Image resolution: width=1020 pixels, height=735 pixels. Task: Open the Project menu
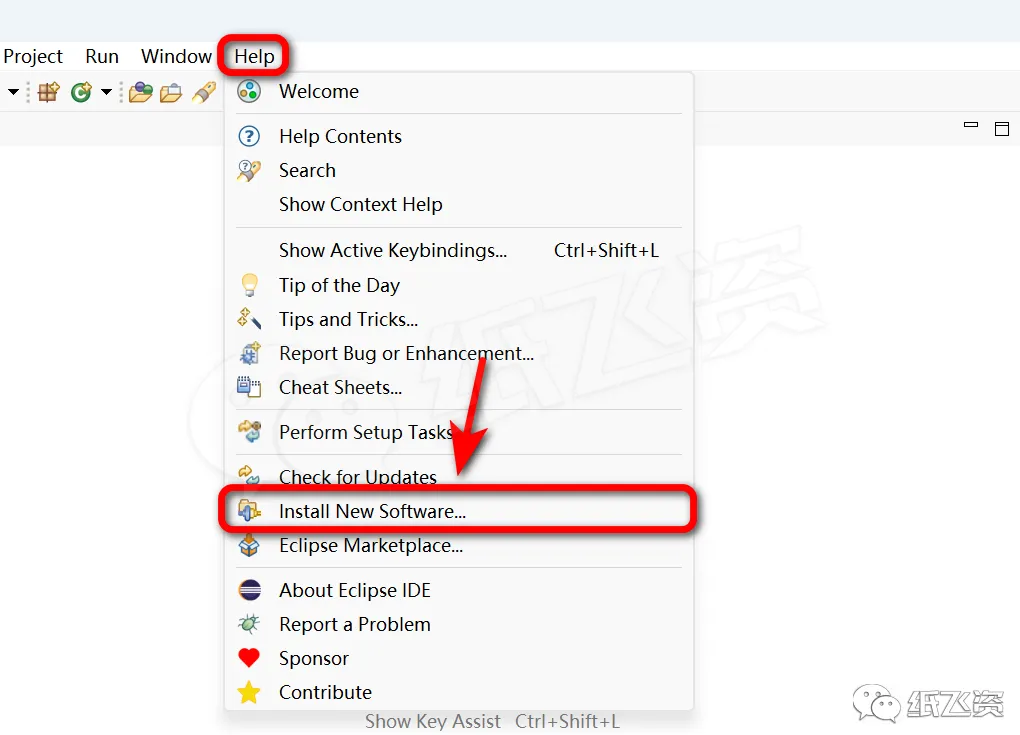33,57
